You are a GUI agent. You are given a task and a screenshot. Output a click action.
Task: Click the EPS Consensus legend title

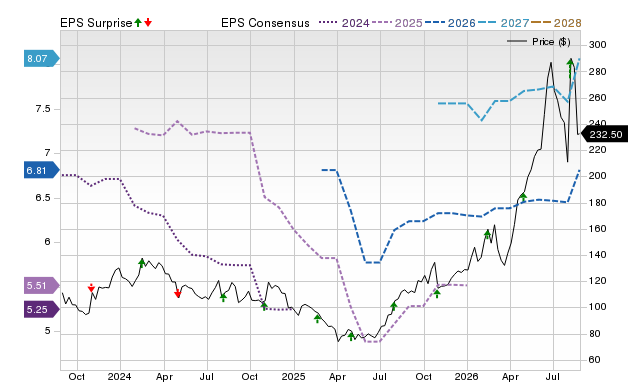(x=265, y=23)
